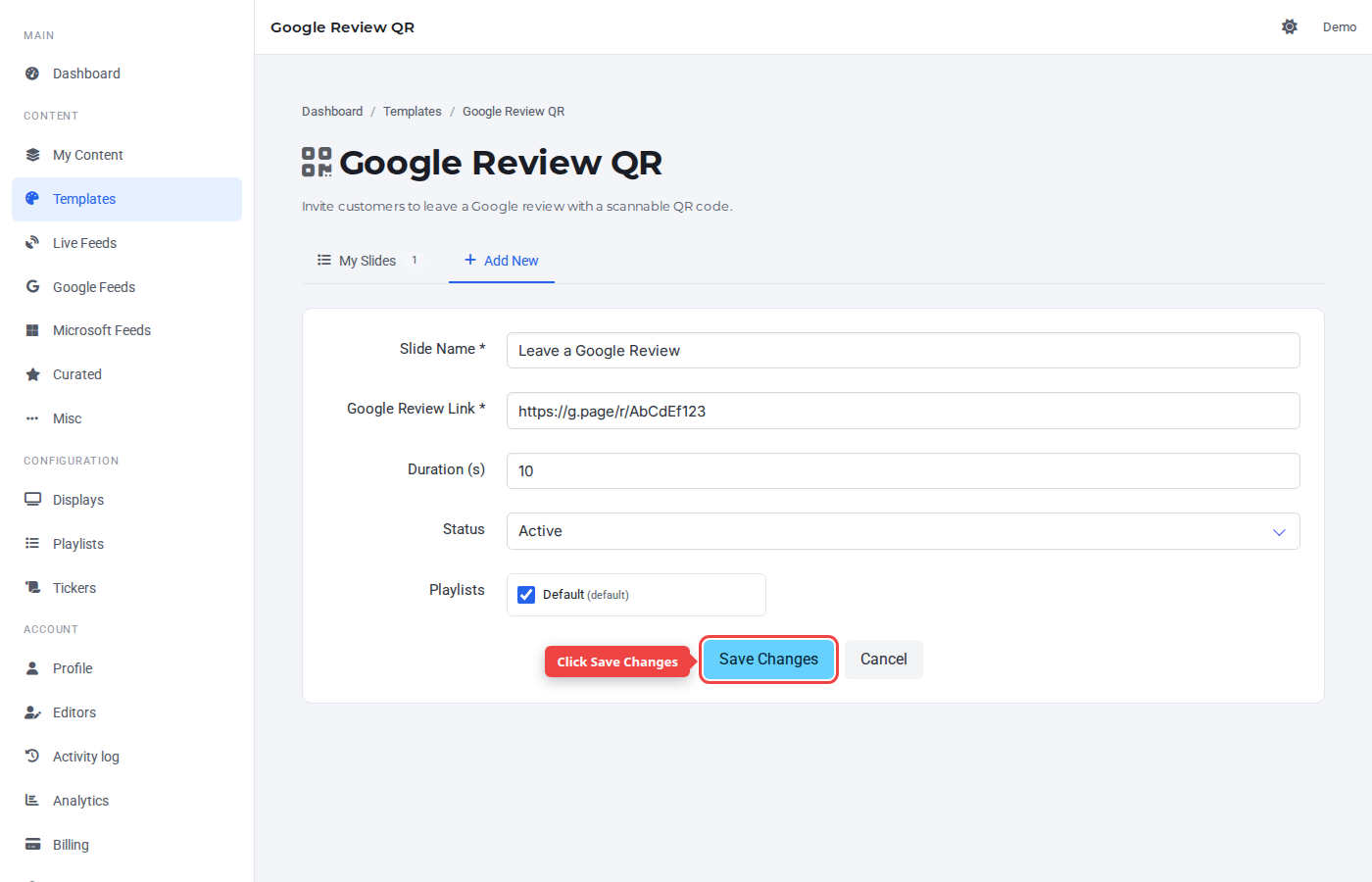Open Templates in the sidebar menu
The width and height of the screenshot is (1372, 882).
(126, 199)
